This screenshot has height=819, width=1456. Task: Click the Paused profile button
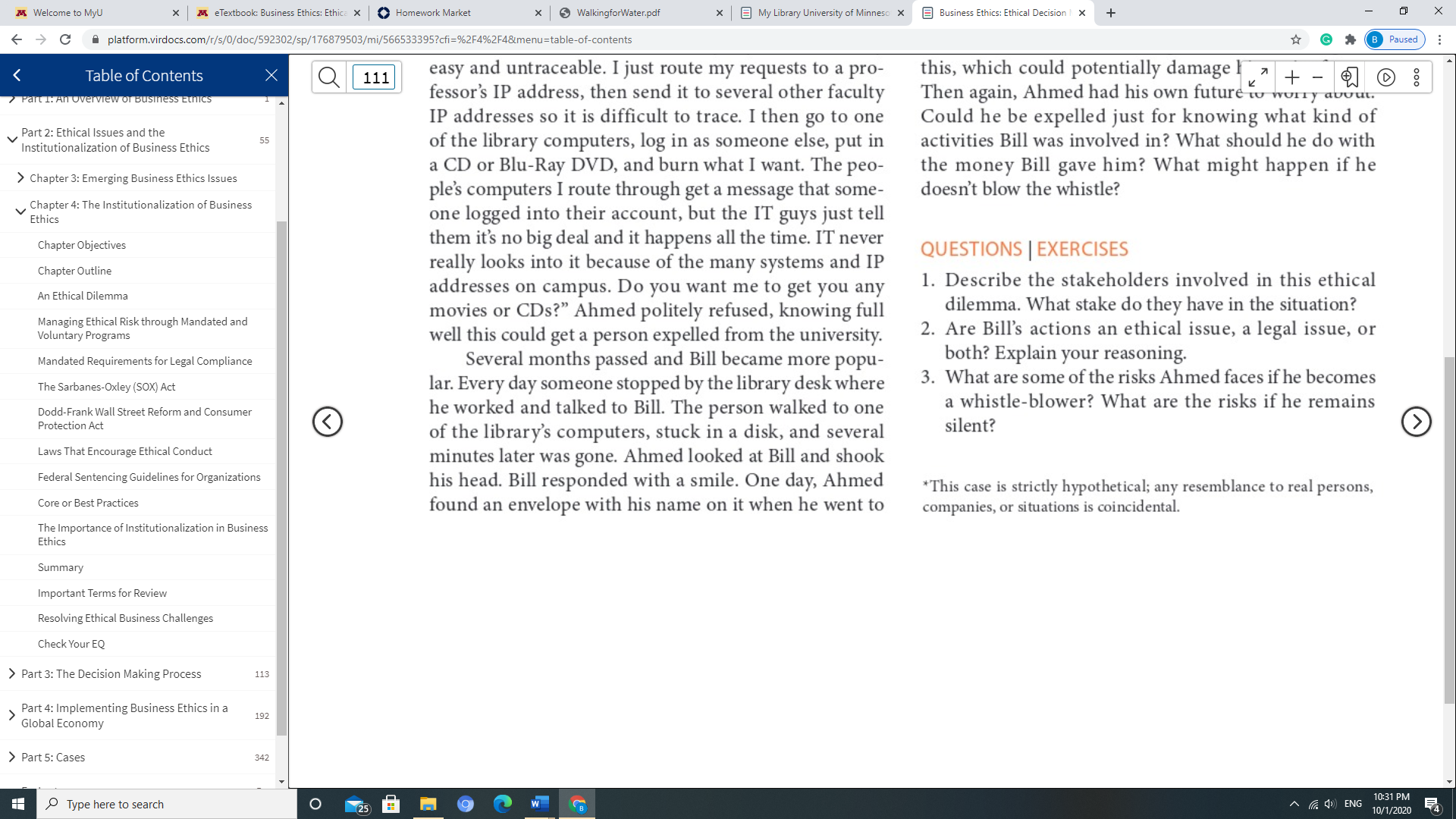1395,39
